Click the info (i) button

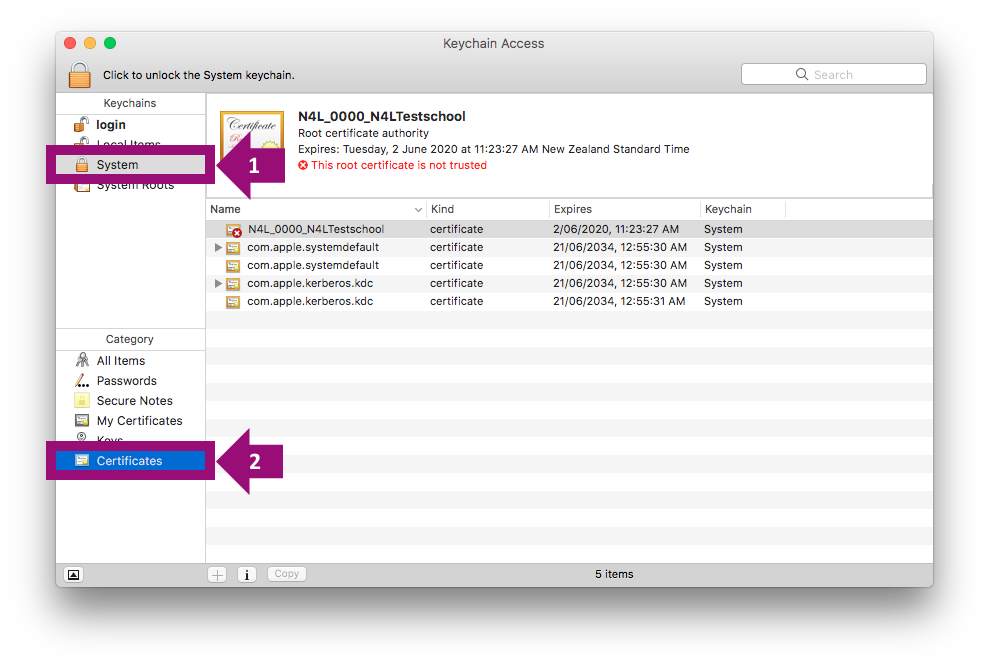[x=247, y=574]
